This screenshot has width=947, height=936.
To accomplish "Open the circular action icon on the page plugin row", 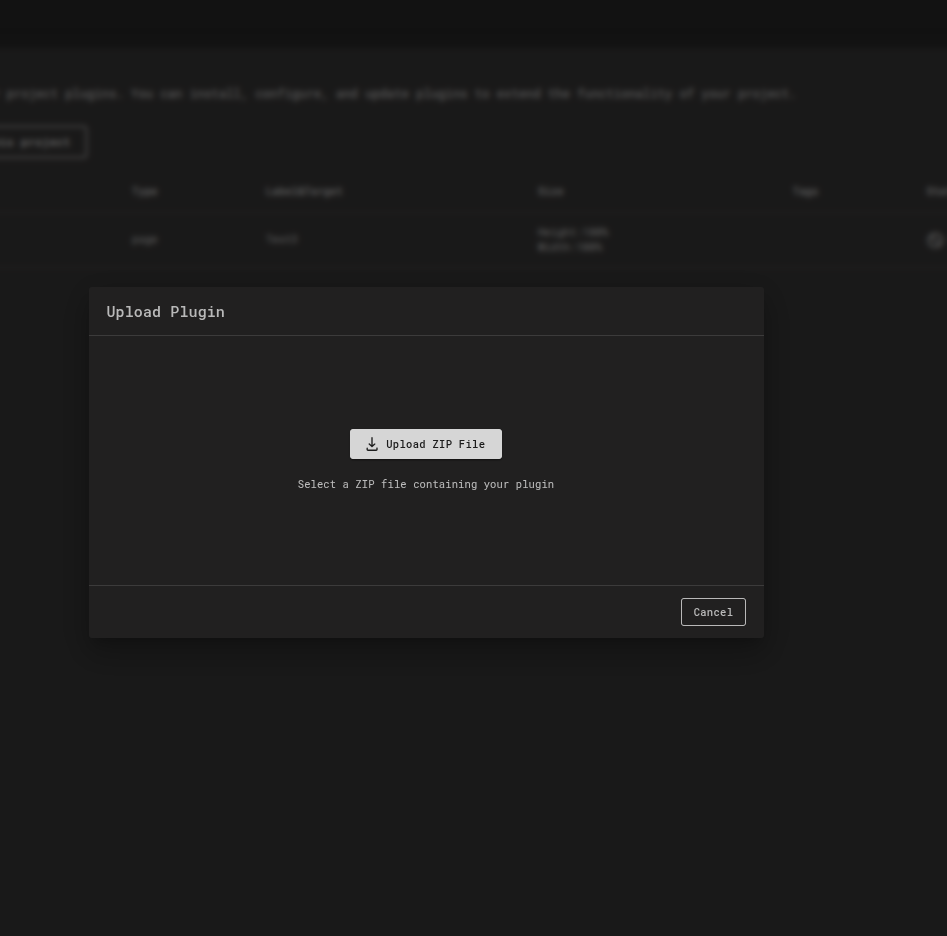I will 934,240.
